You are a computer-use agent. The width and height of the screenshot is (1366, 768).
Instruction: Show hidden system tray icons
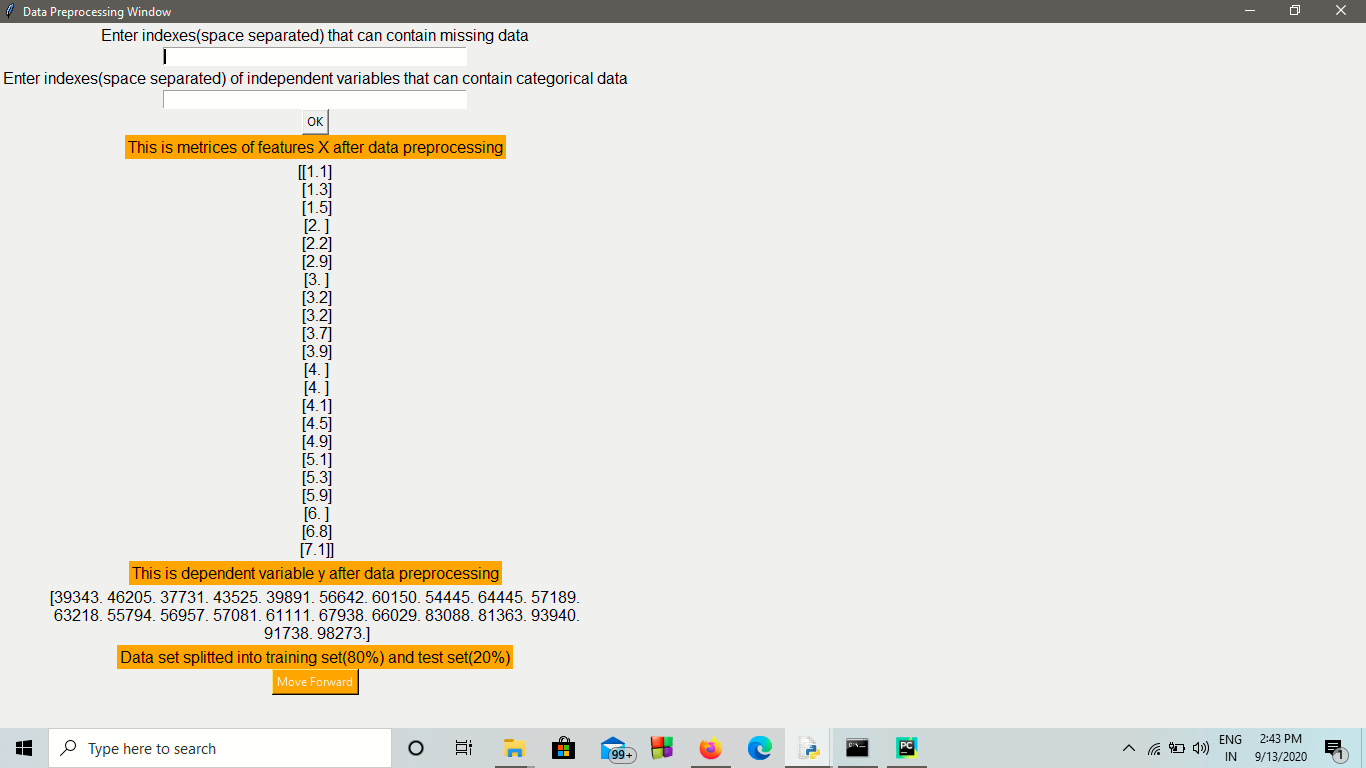[x=1129, y=748]
